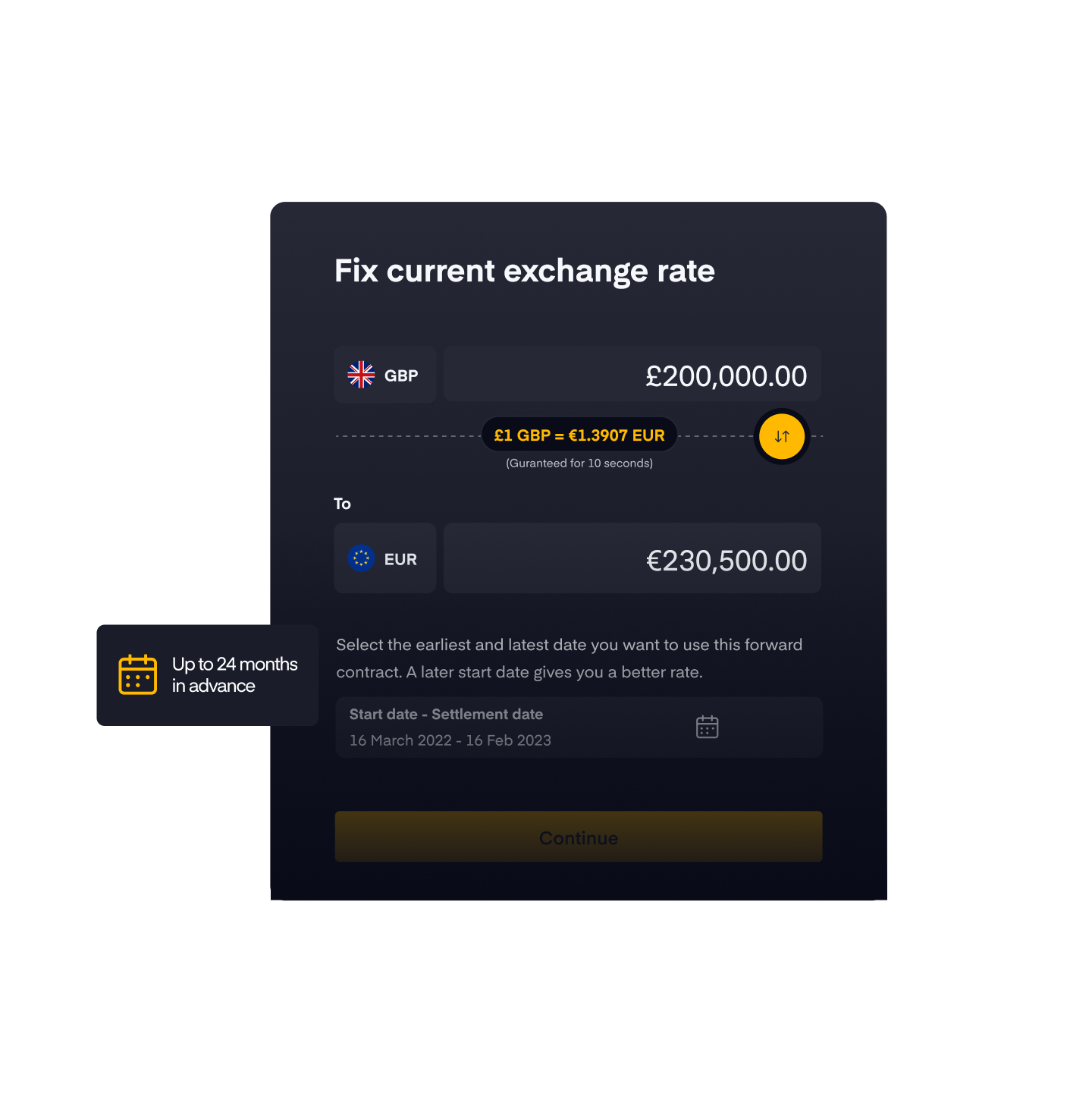Click the €230,500.00 amount field

coord(632,558)
